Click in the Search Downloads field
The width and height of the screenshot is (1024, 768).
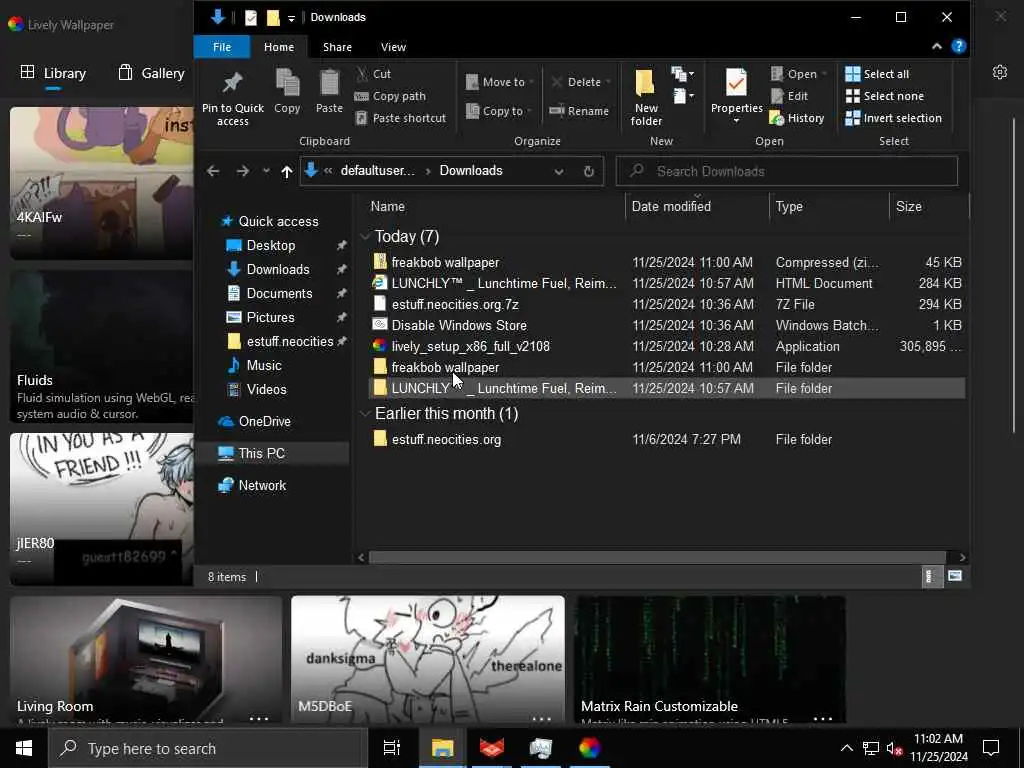click(786, 171)
